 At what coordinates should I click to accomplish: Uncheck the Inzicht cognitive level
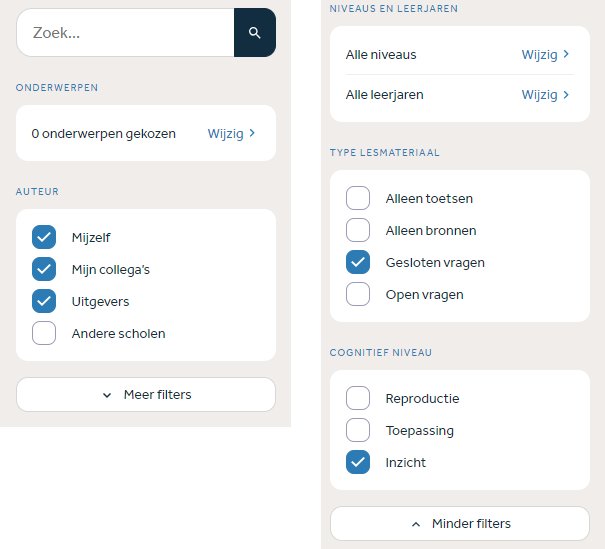[358, 462]
